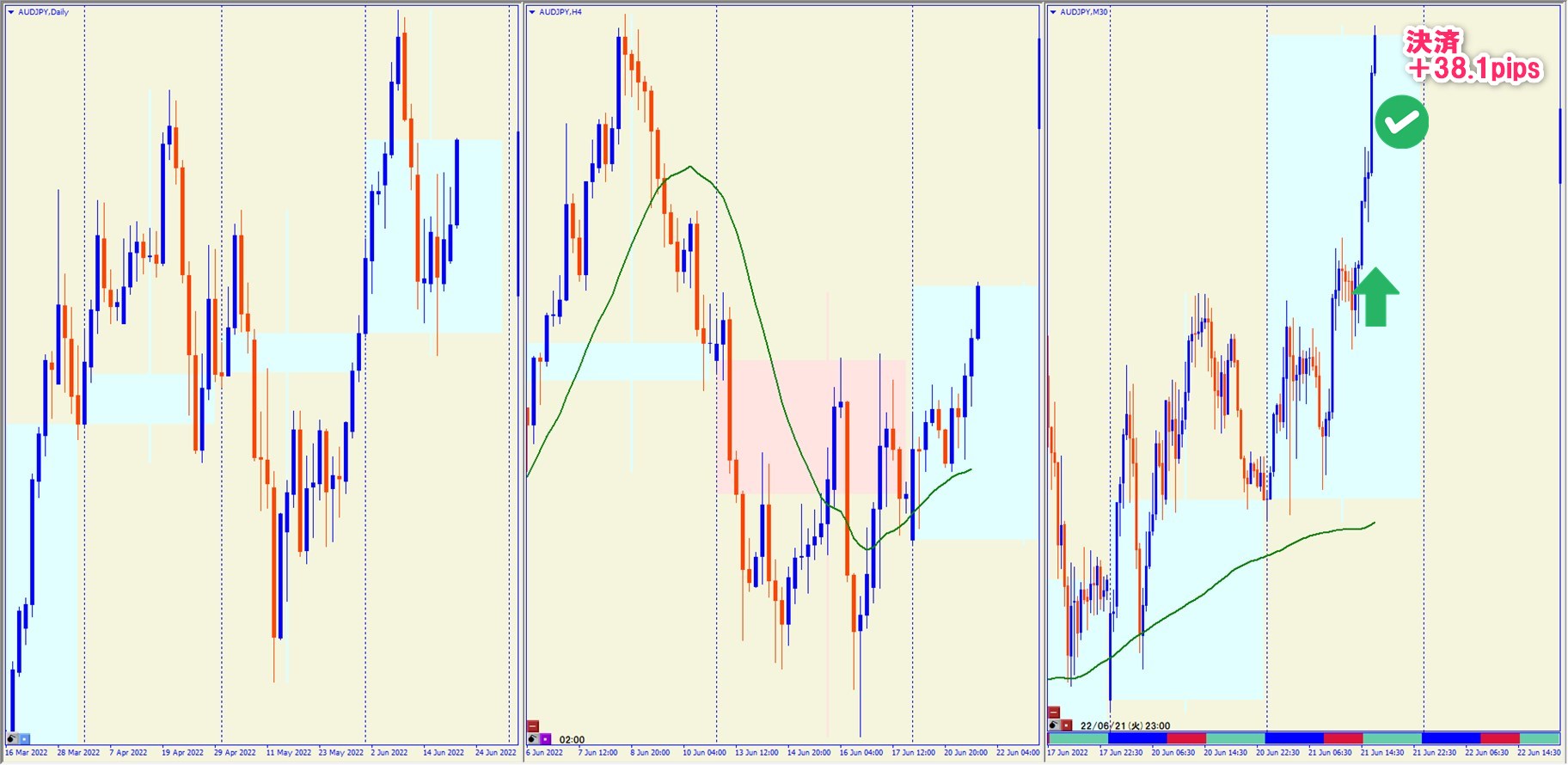Click the 22/06/21 23:00 time label

[x=1124, y=725]
